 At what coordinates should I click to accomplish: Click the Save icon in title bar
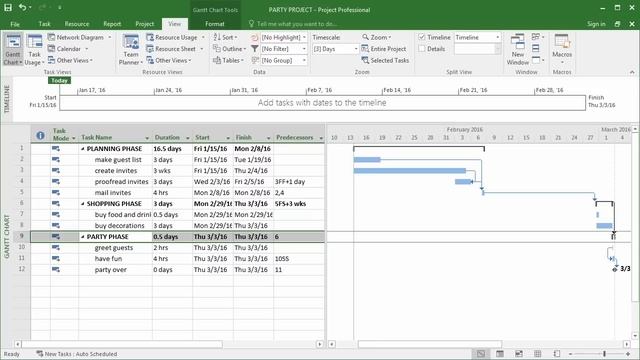8,7
